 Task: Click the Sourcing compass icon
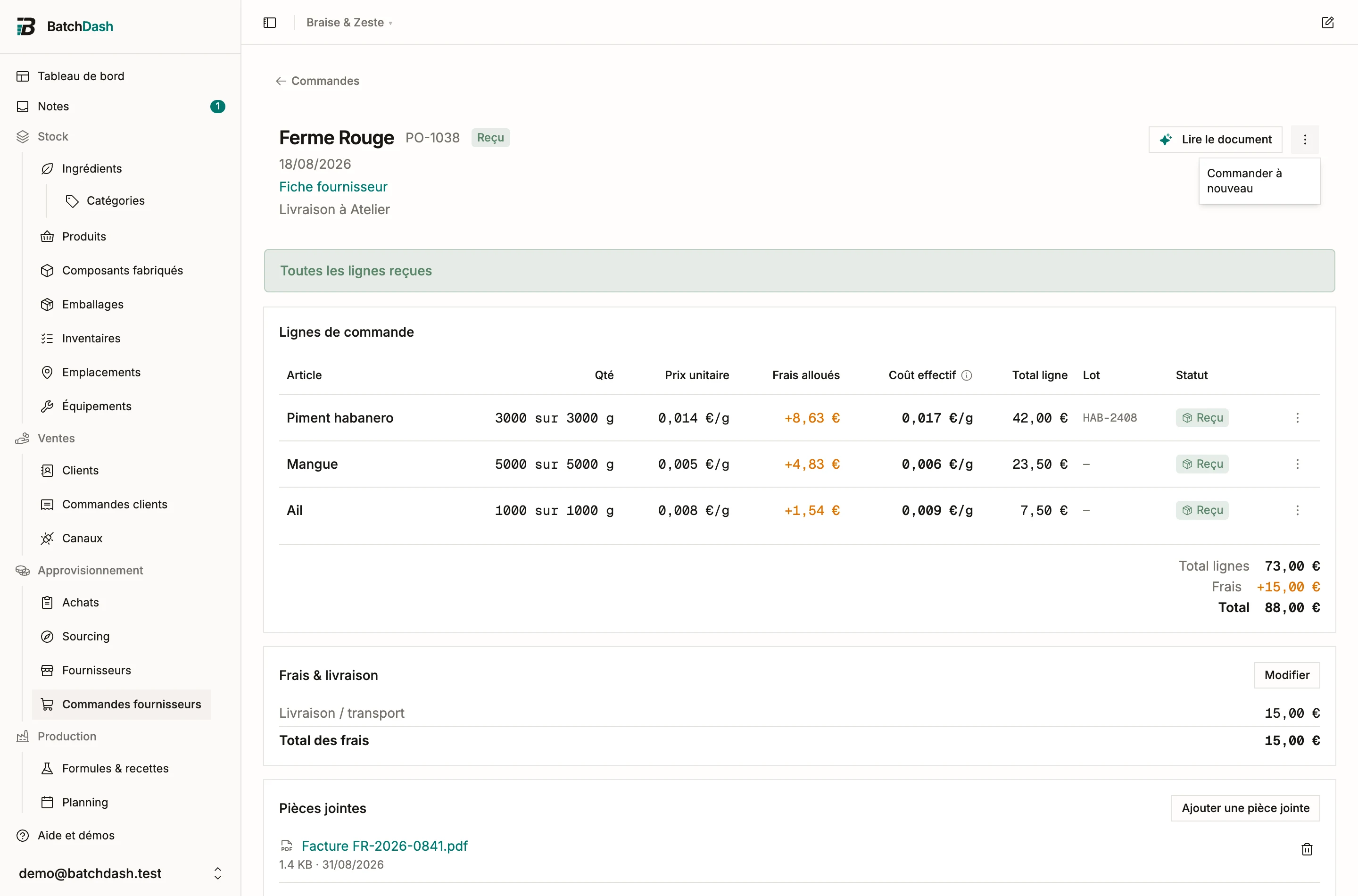pyautogui.click(x=48, y=637)
